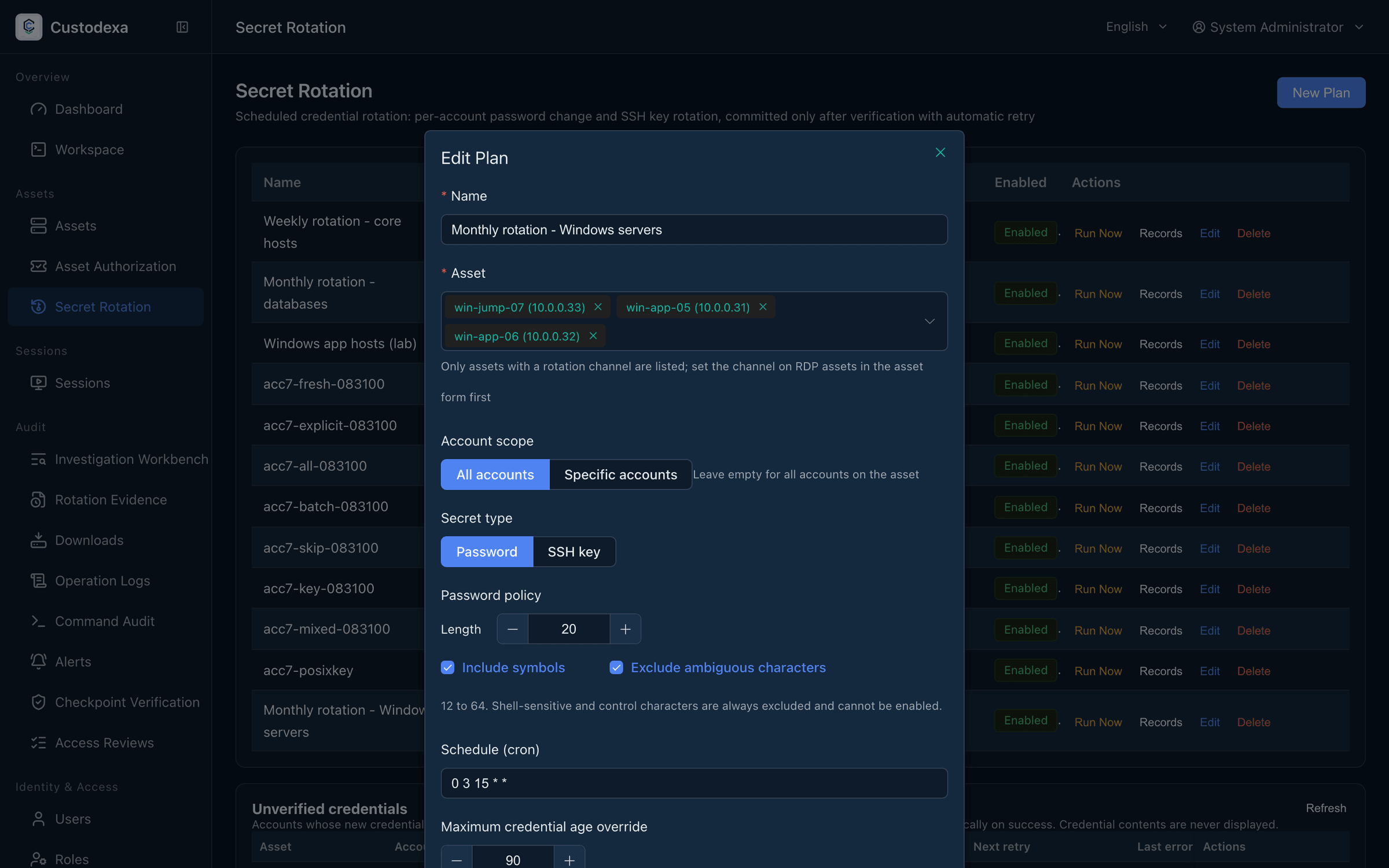
Task: Select Secret Rotation menu item
Action: pyautogui.click(x=105, y=307)
